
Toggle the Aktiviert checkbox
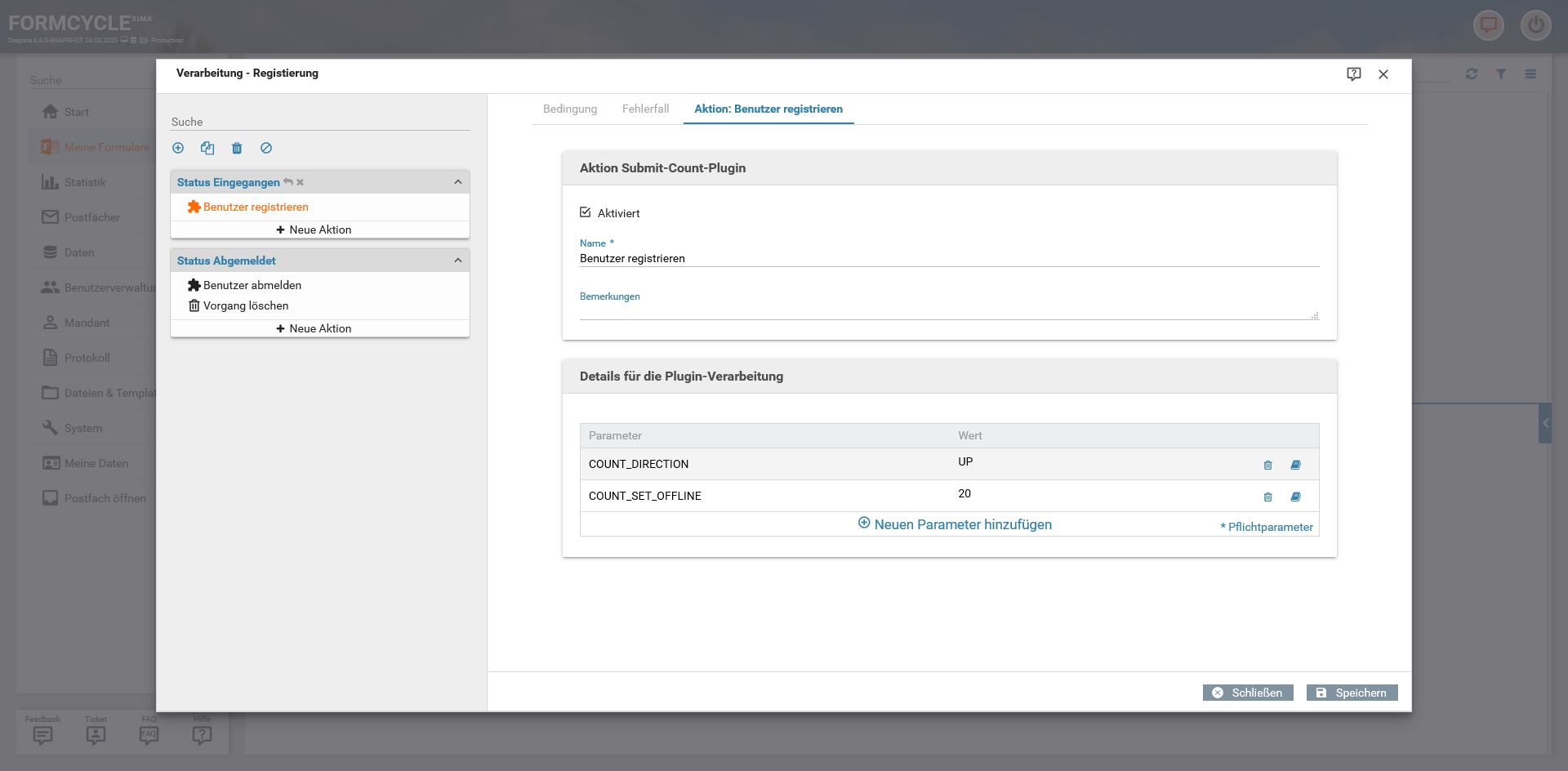pyautogui.click(x=586, y=212)
